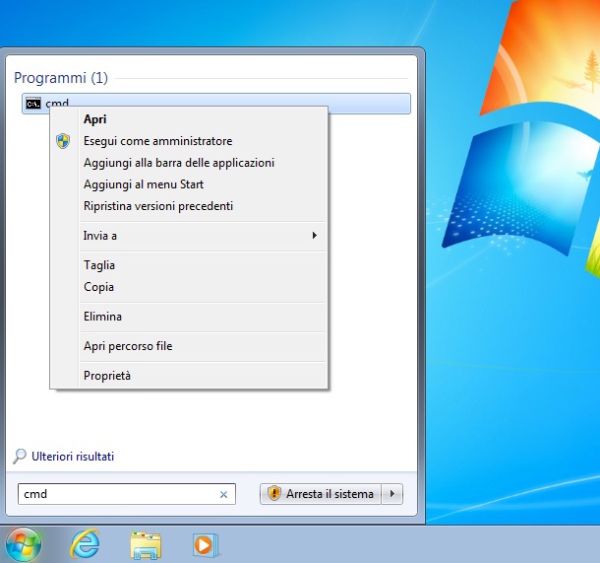Open Proprietà from the context menu
This screenshot has width=600, height=563.
(107, 376)
